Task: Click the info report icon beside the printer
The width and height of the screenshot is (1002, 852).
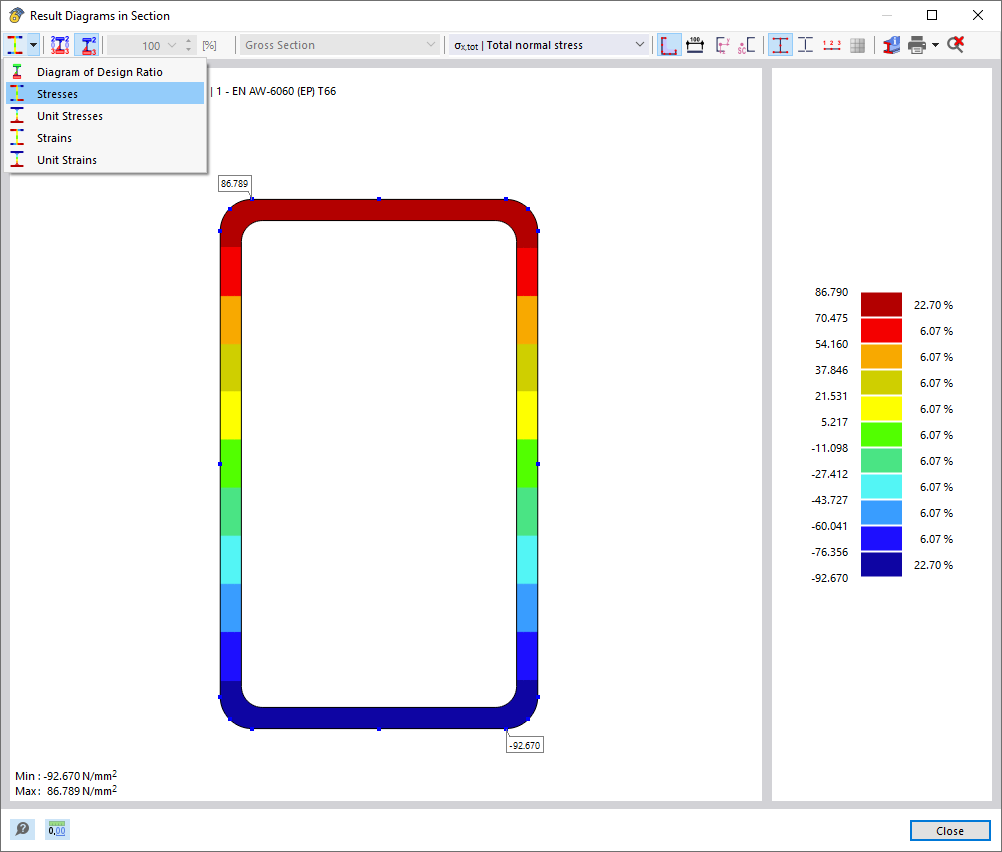Action: (x=890, y=44)
